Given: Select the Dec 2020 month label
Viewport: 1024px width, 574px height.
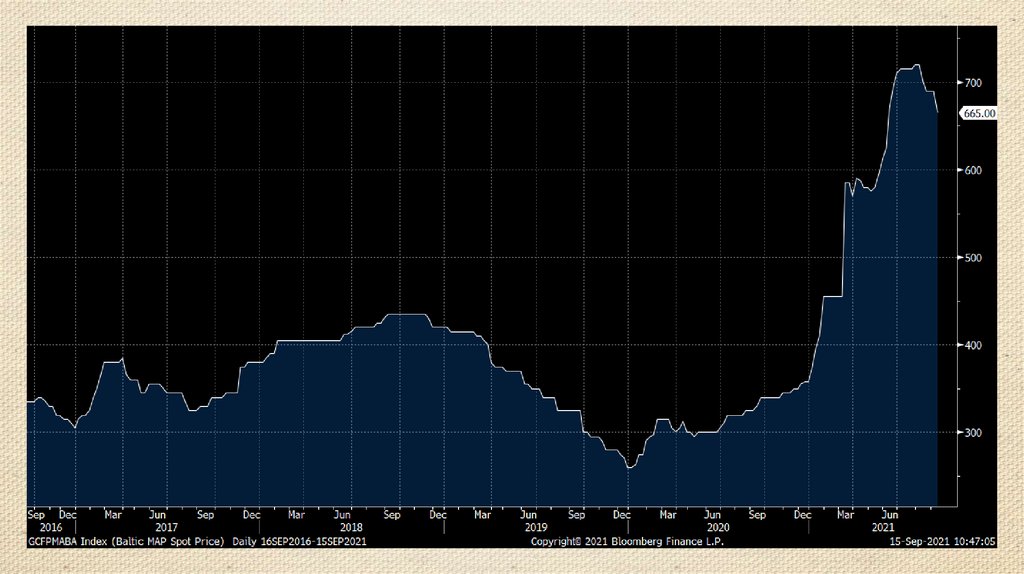Looking at the screenshot, I should [803, 515].
